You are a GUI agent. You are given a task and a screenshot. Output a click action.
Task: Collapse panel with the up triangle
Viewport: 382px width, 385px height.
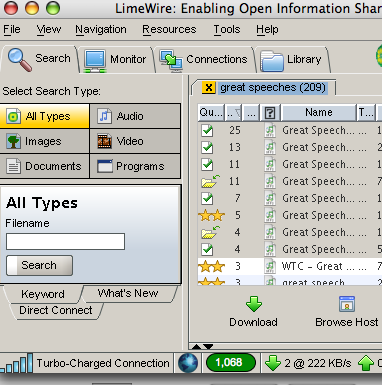(x=196, y=347)
